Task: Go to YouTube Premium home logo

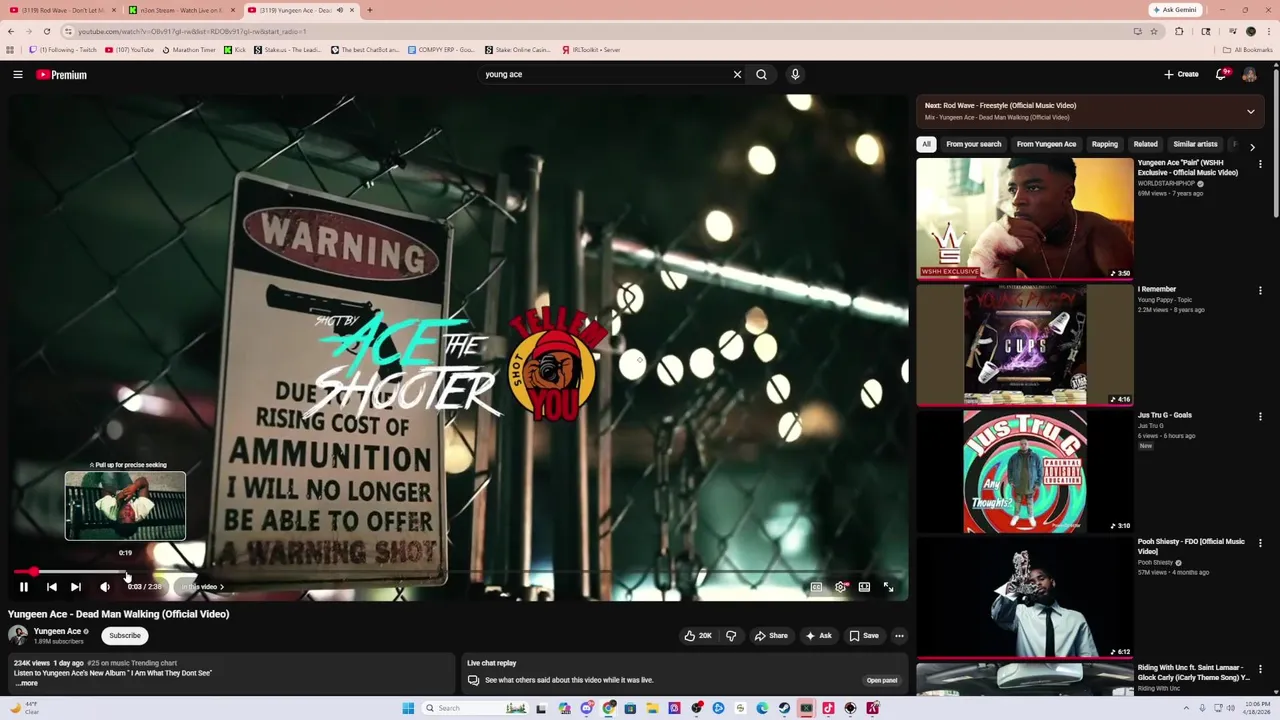Action: 62,74
